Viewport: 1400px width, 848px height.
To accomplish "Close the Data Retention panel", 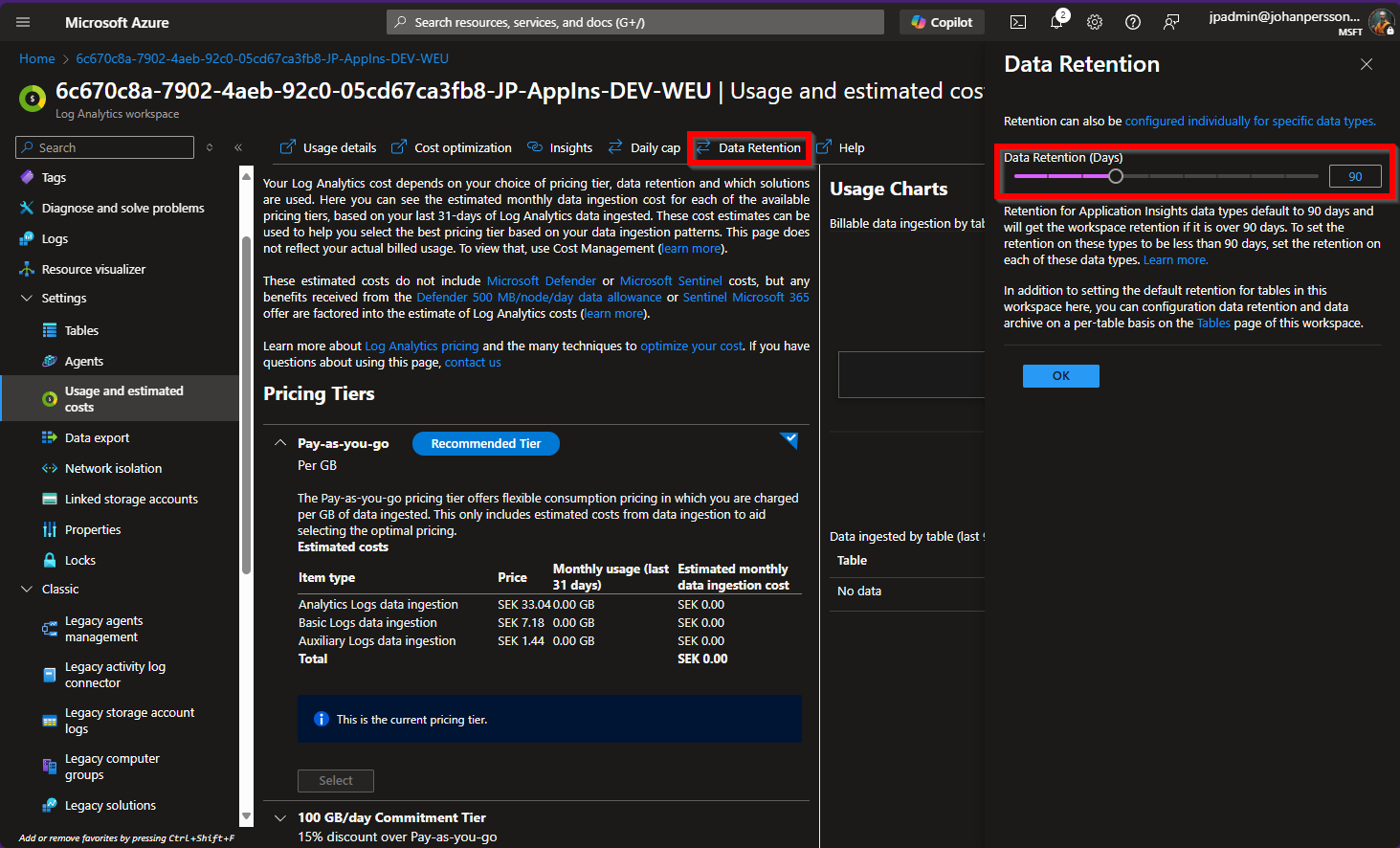I will tap(1367, 64).
